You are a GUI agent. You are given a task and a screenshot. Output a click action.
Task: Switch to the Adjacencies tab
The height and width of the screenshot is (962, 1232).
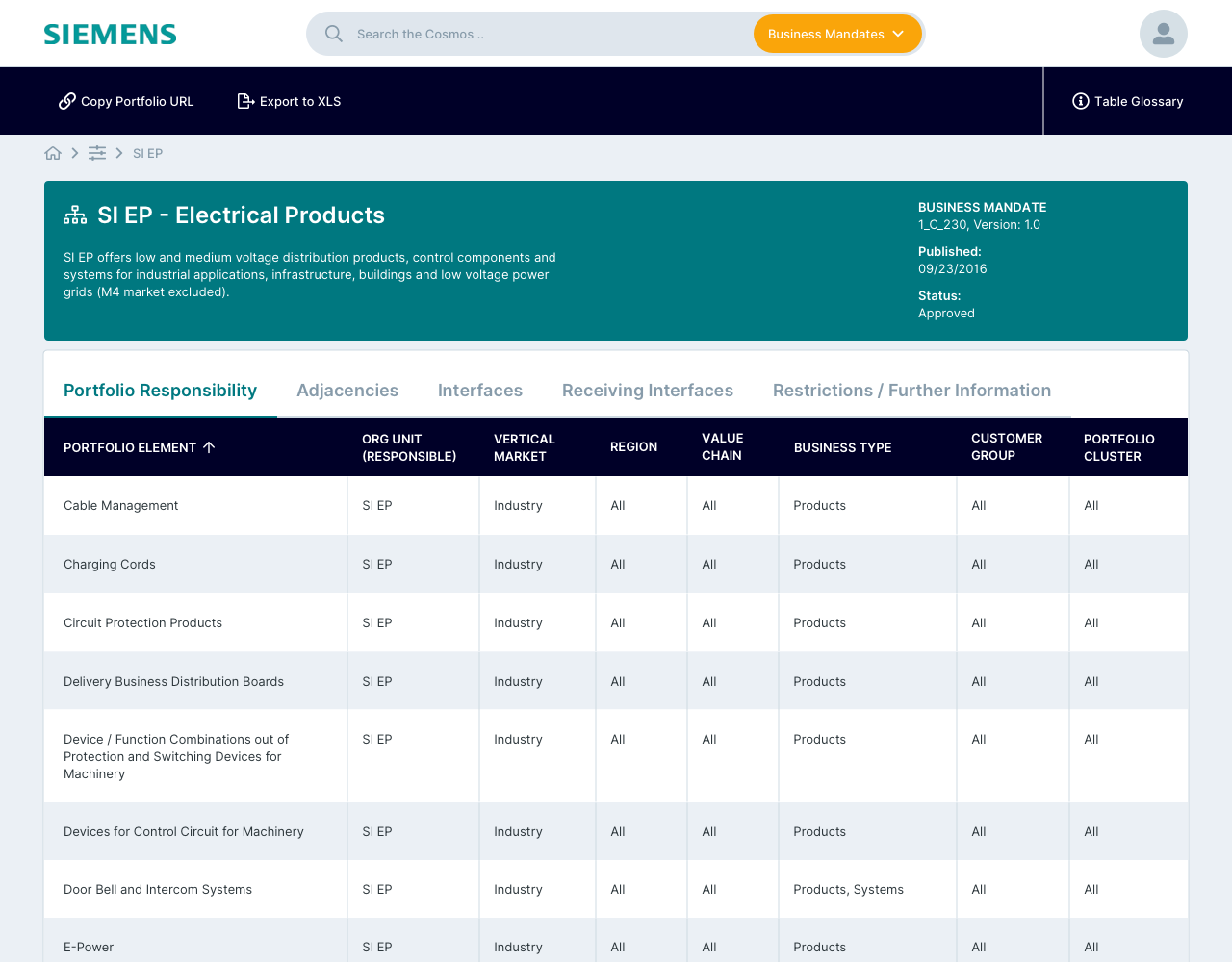(346, 391)
